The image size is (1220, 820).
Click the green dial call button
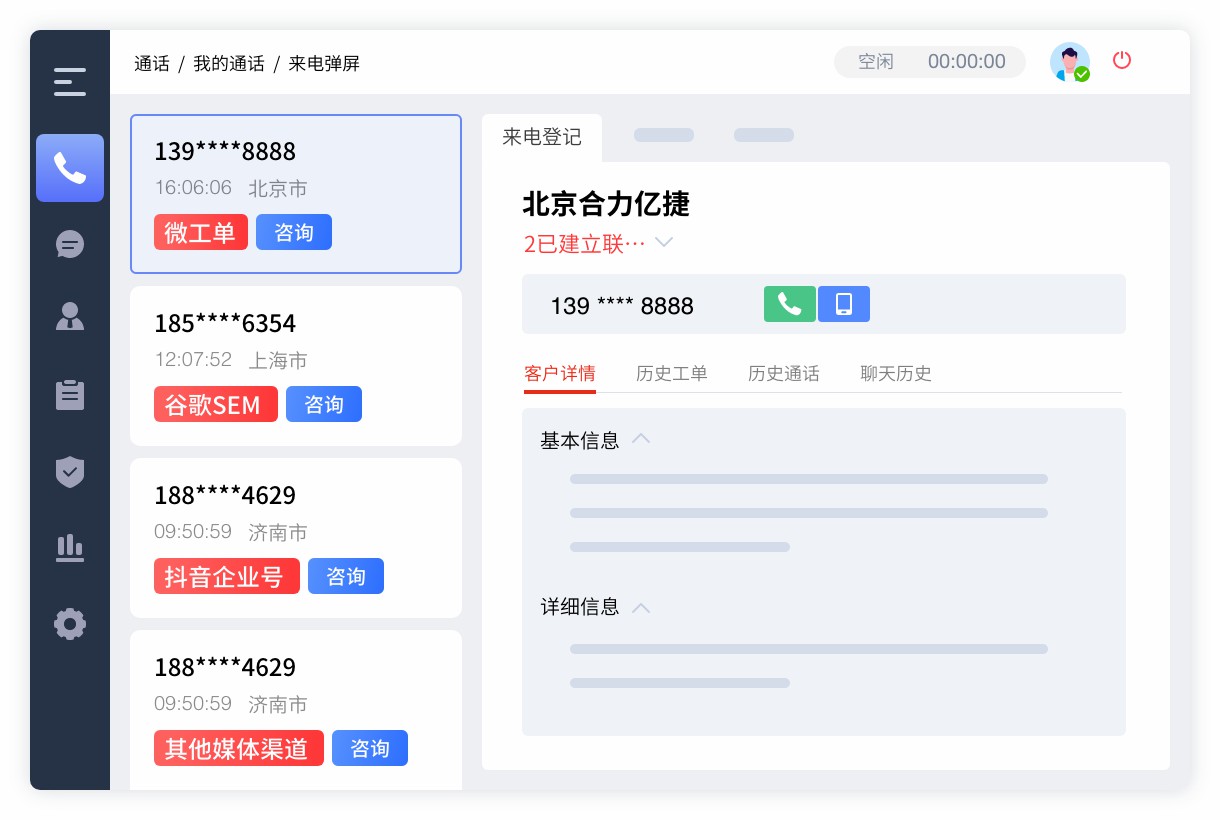coord(790,304)
